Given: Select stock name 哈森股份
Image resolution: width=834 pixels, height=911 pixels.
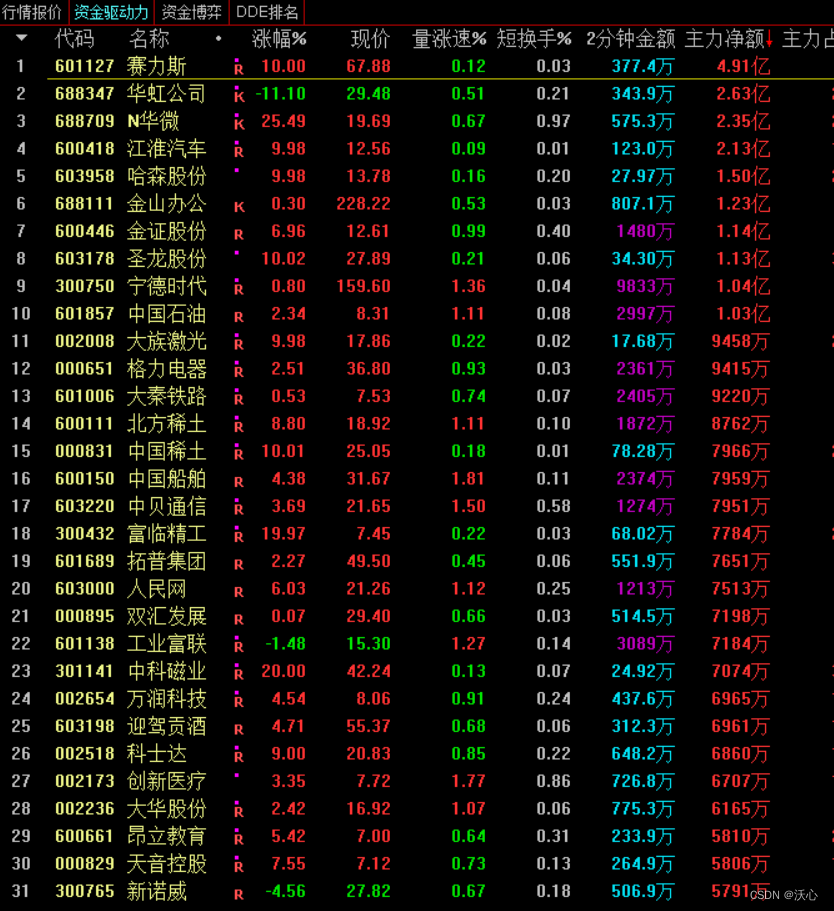Looking at the screenshot, I should [x=166, y=176].
